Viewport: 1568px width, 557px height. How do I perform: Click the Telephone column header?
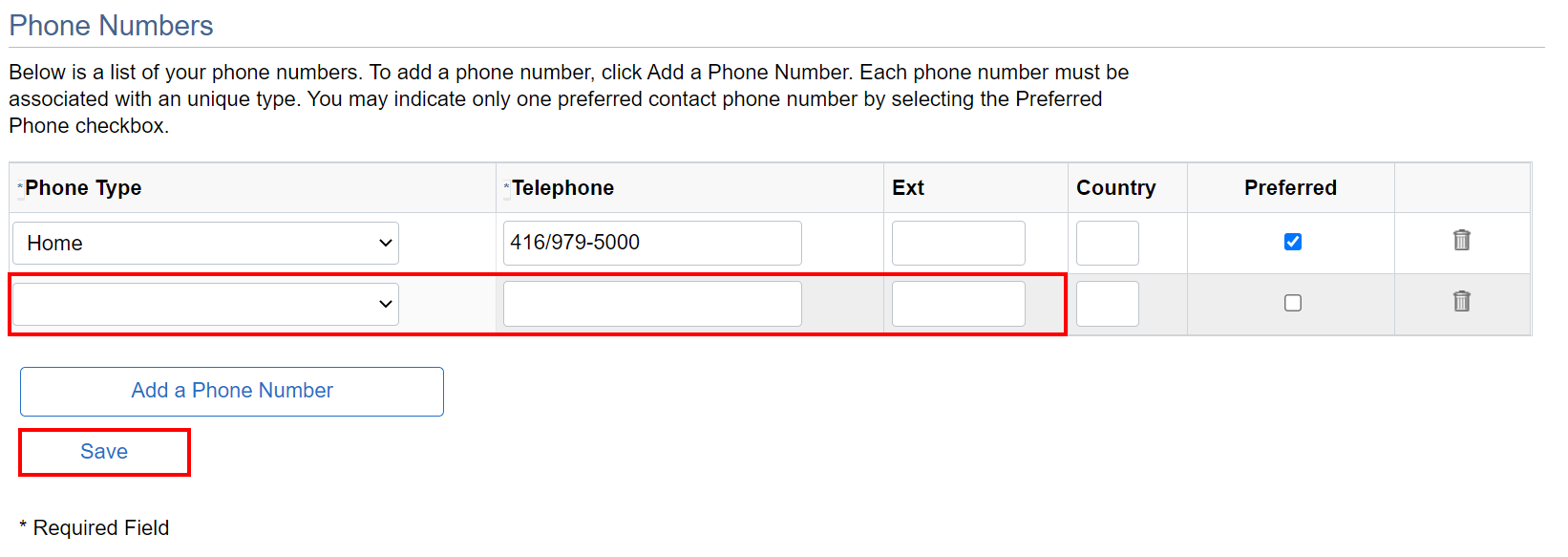pos(562,188)
